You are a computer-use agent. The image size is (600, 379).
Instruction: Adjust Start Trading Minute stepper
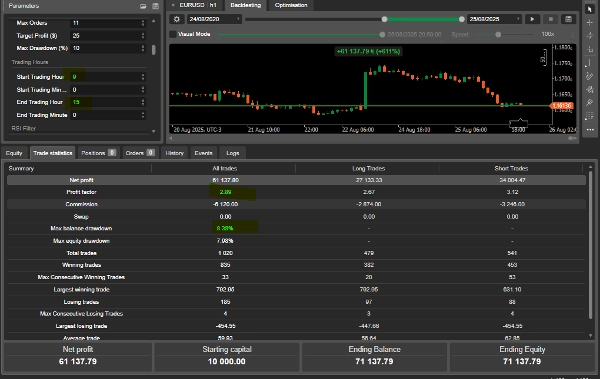(x=143, y=90)
